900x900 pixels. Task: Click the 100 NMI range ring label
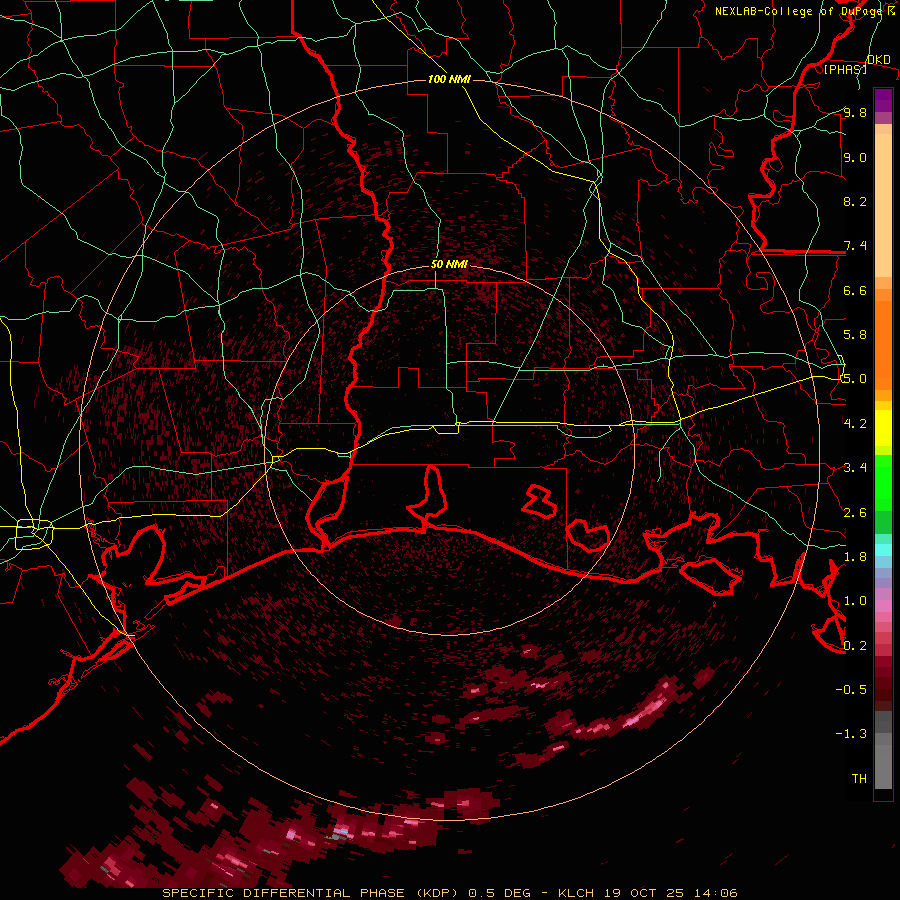(x=449, y=79)
